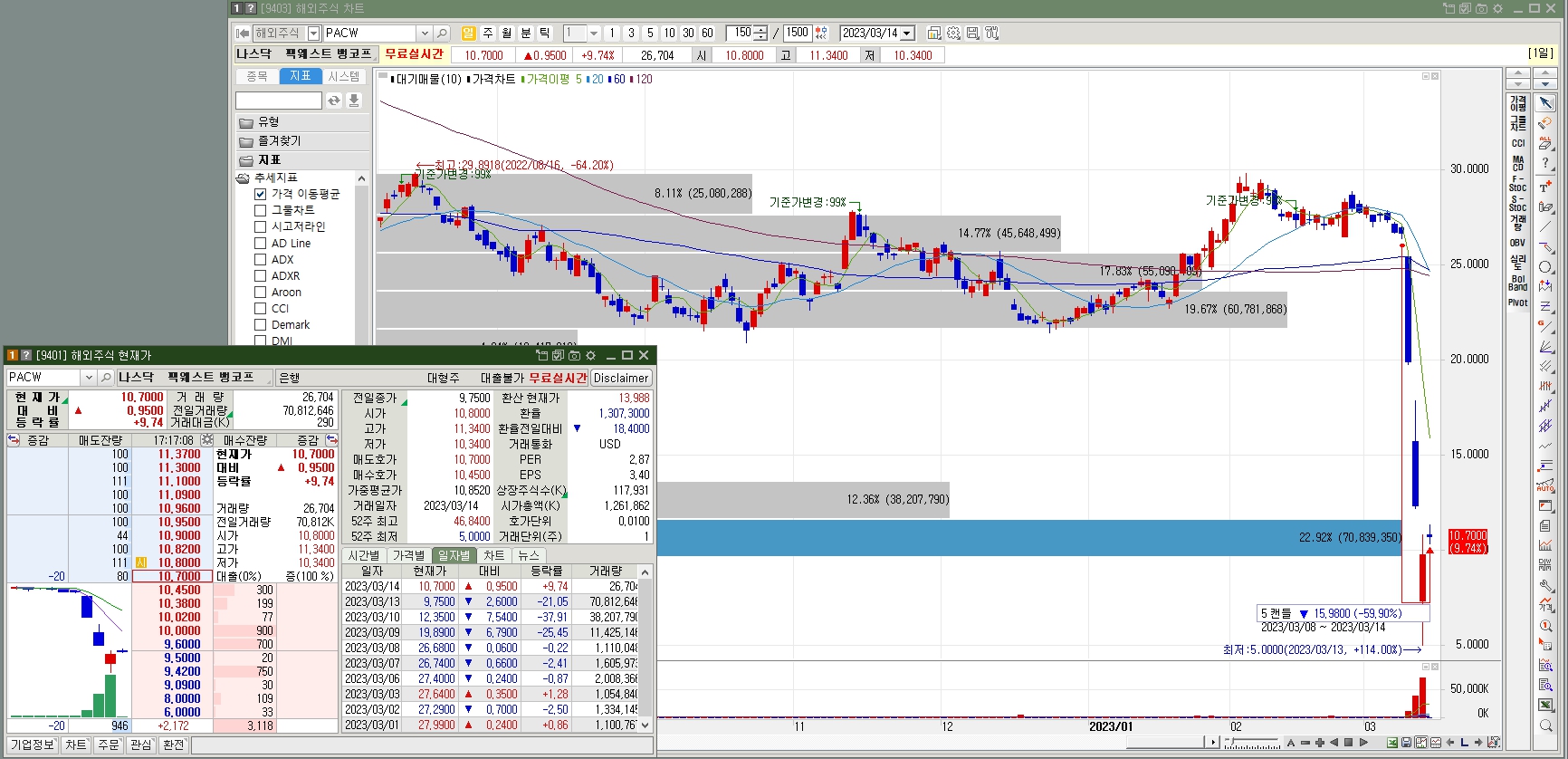Click 관심 button at bottom bar
The image size is (1568, 759).
(x=141, y=745)
